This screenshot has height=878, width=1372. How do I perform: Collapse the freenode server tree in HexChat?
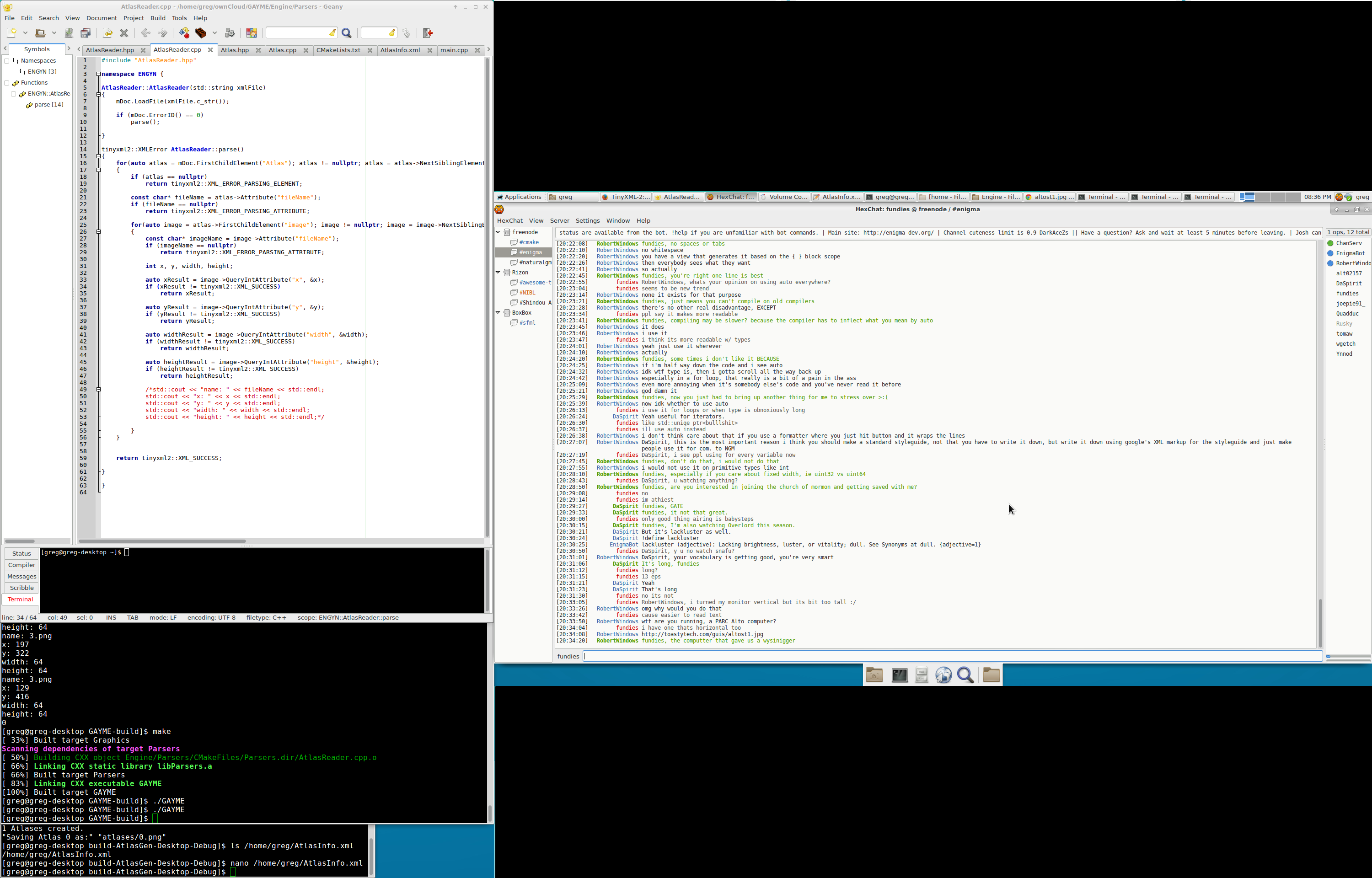(498, 232)
